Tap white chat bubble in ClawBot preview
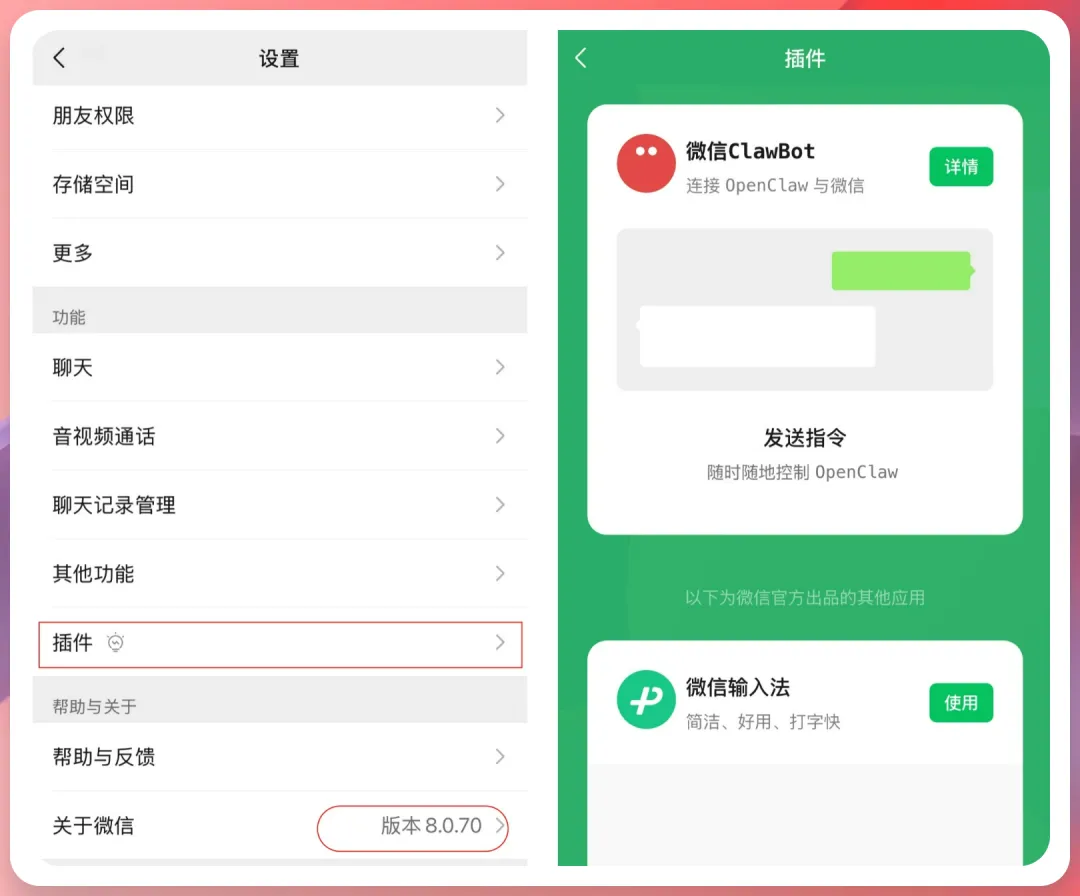Viewport: 1080px width, 896px height. tap(756, 337)
